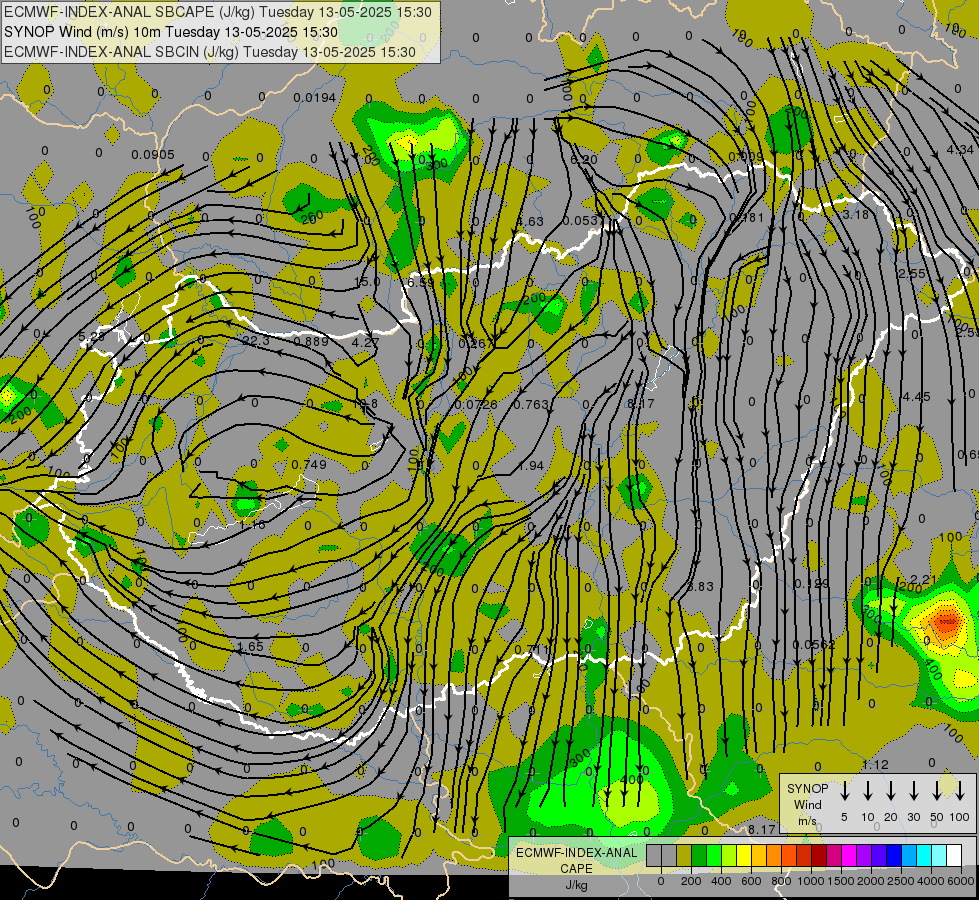Click the station value '0.0537'
Viewport: 979px width, 900px height.
pos(584,220)
